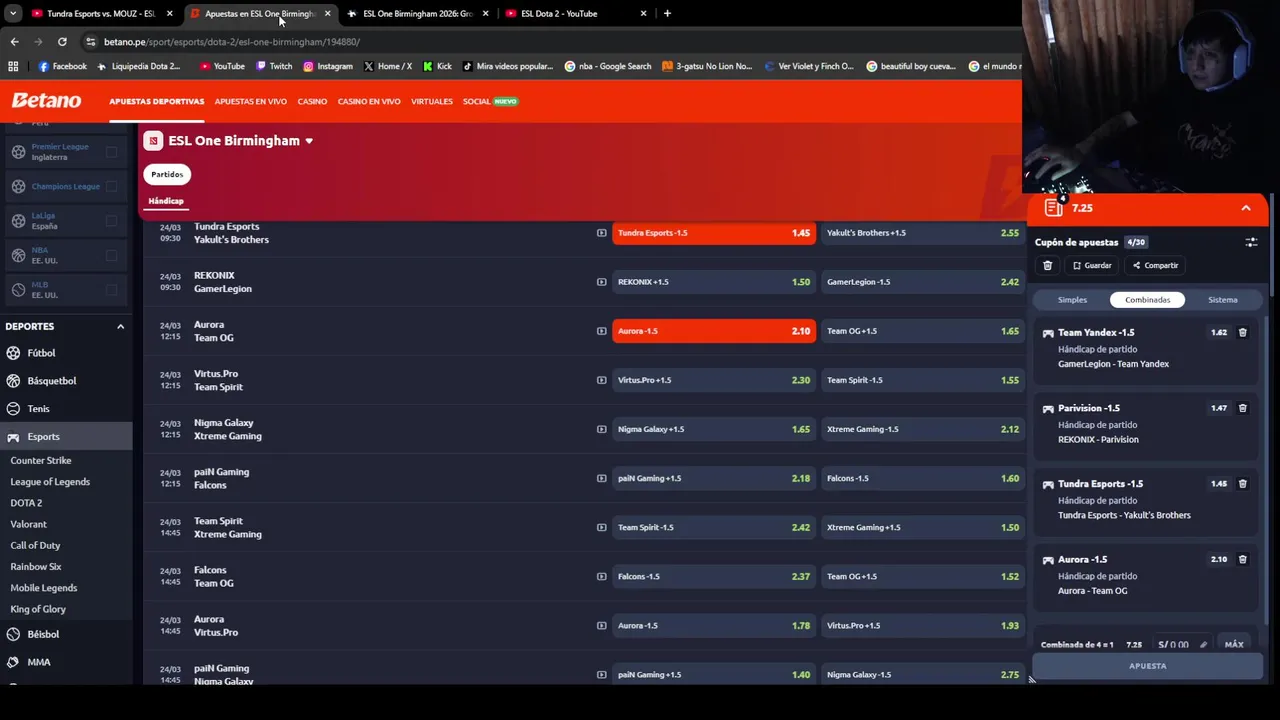Open a new browser tab
Screen dimensions: 1280x720
(667, 13)
